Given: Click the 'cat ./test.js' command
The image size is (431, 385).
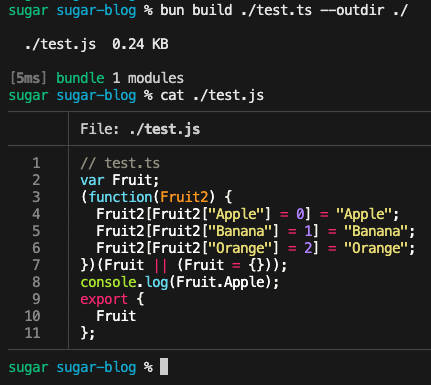Looking at the screenshot, I should (x=212, y=95).
